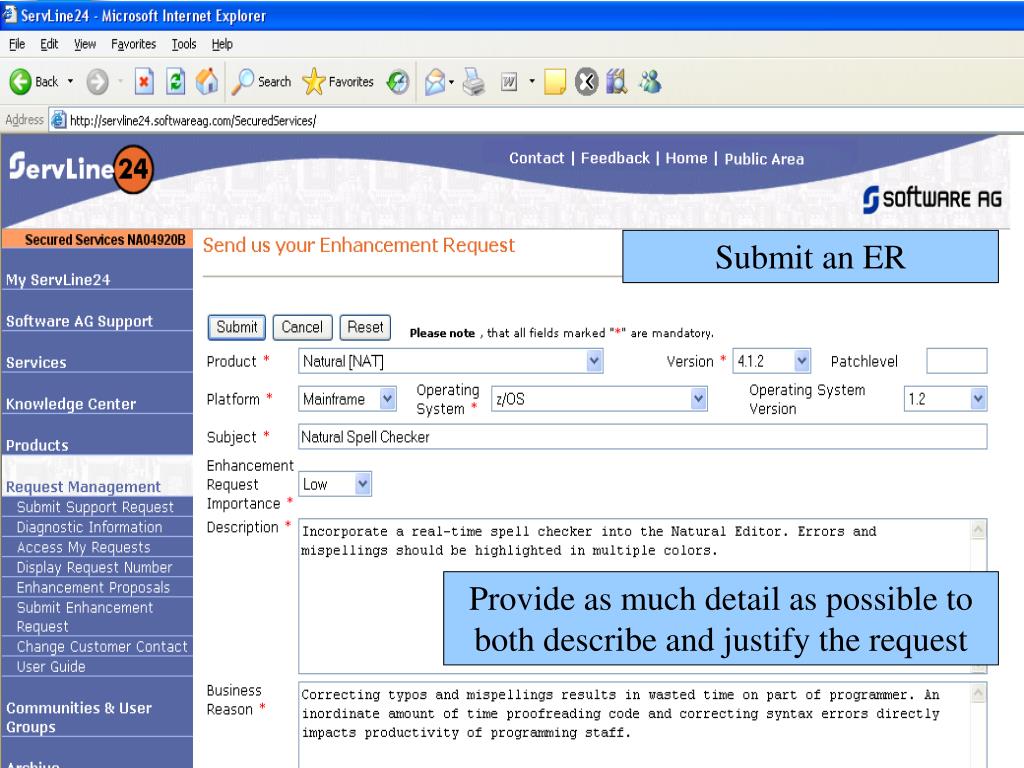Open the Enhancement Proposals link
This screenshot has width=1024, height=768.
click(x=93, y=588)
